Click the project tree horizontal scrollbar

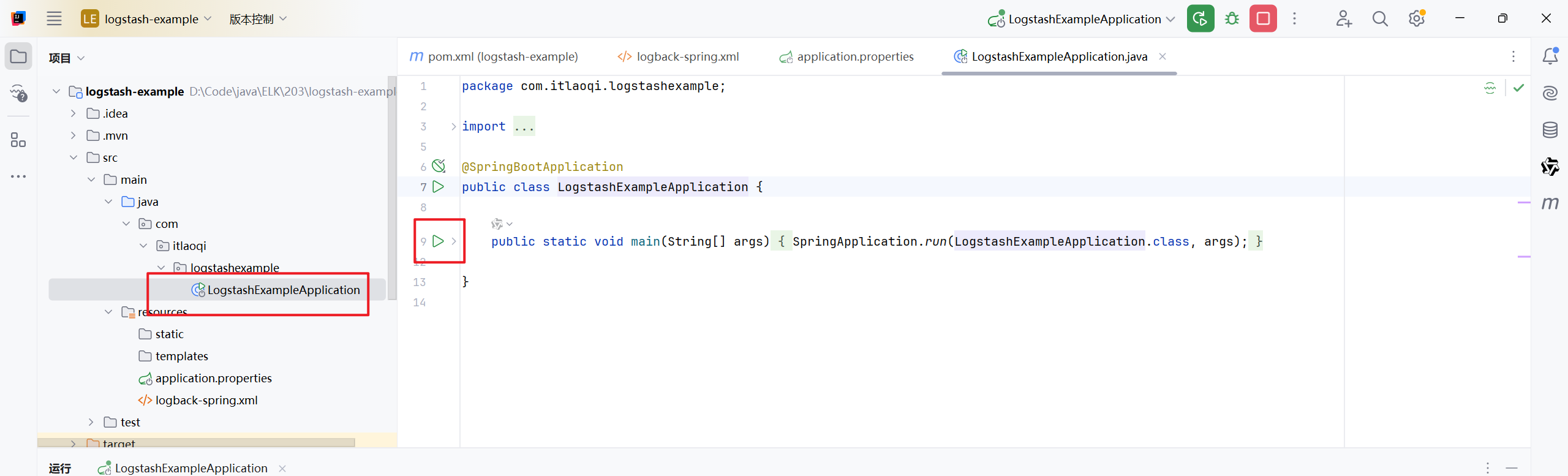[196, 442]
